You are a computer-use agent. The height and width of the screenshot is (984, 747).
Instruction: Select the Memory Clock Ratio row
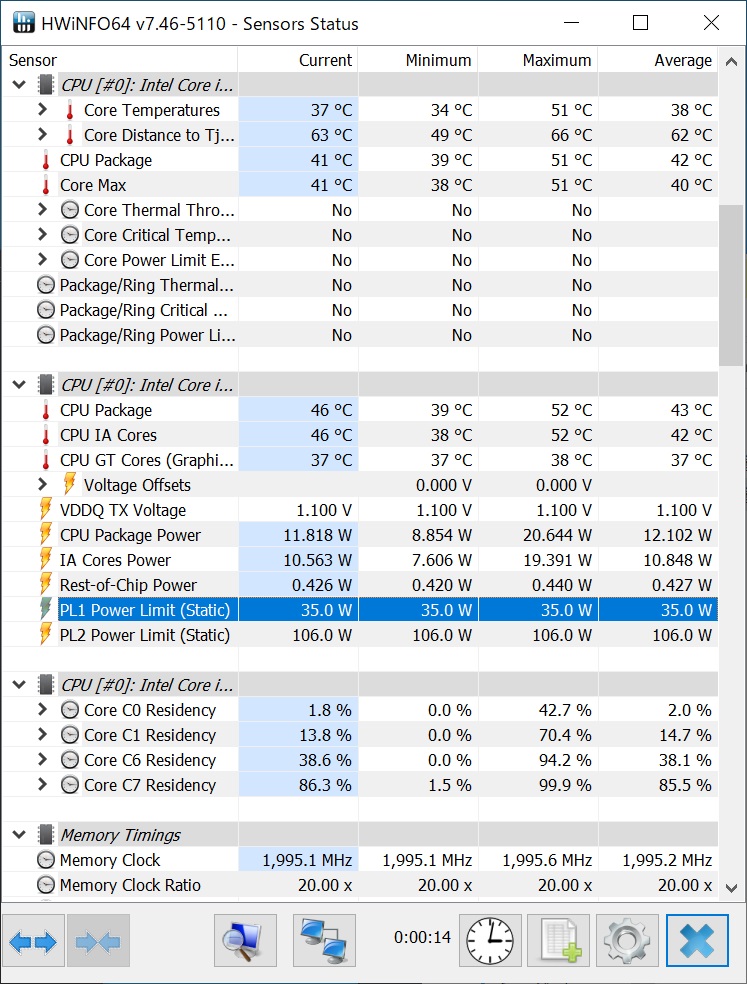130,885
